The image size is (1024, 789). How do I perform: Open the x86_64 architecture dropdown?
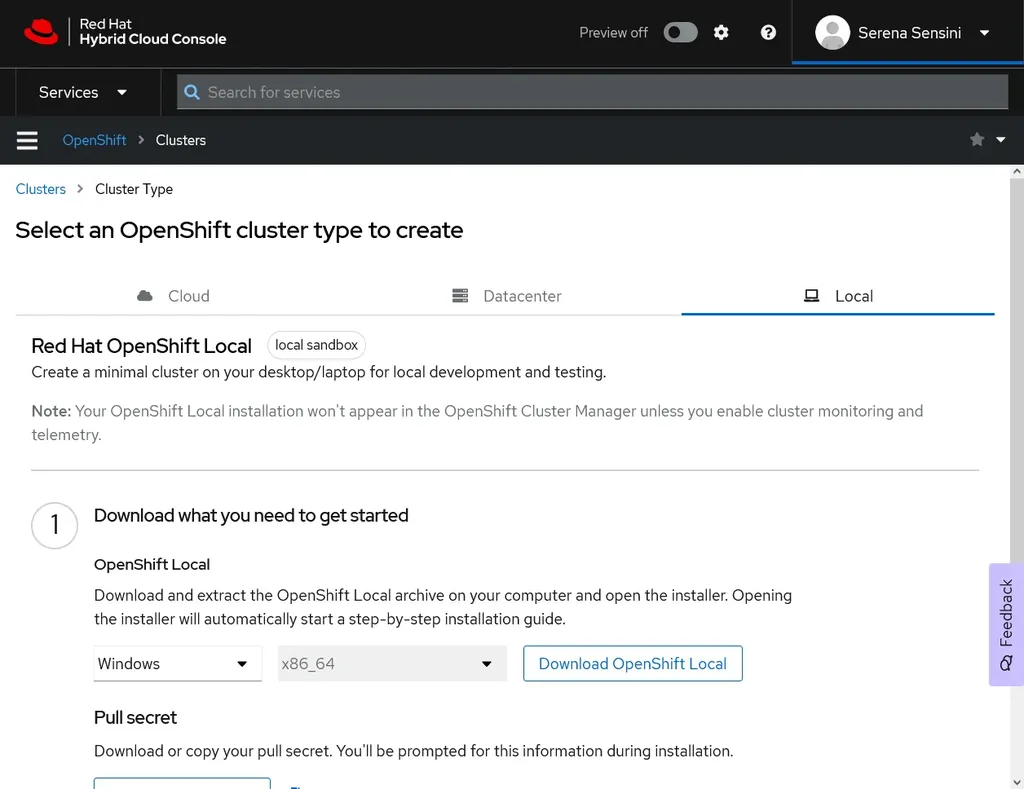(392, 664)
